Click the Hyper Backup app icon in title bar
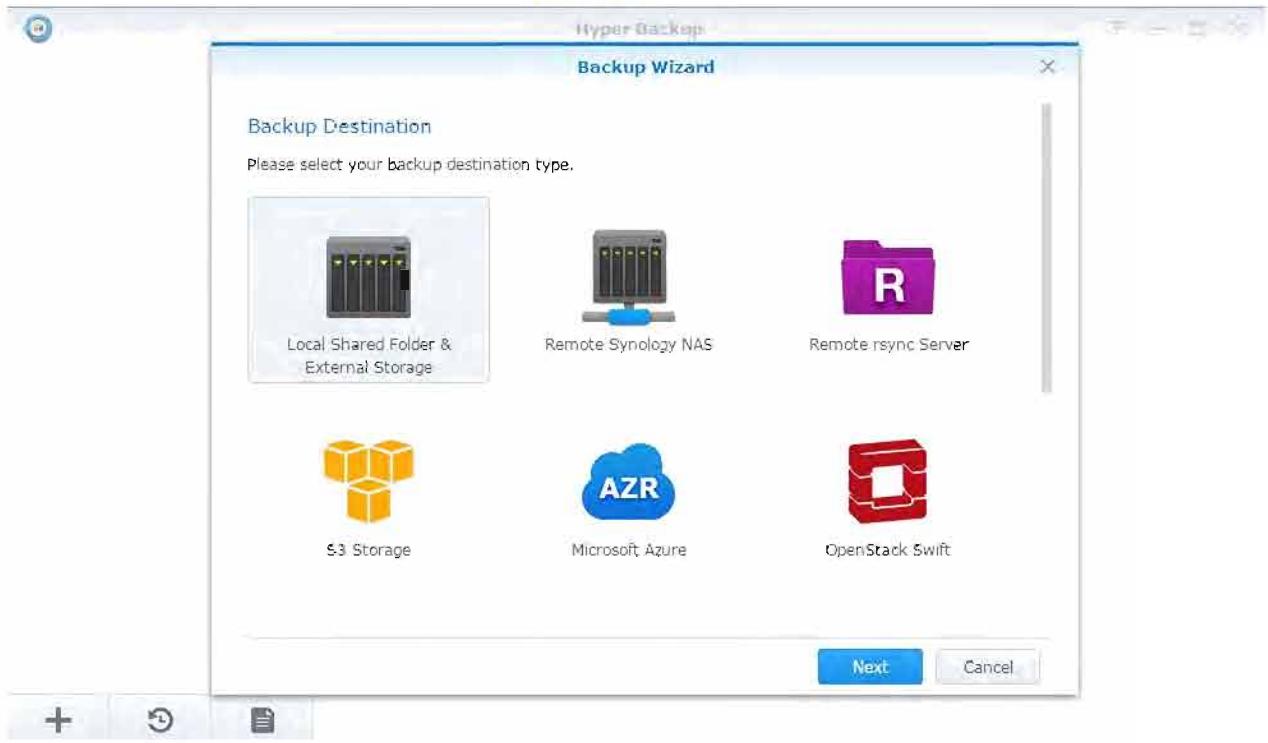Screen dimensions: 1268x743 click(x=37, y=30)
